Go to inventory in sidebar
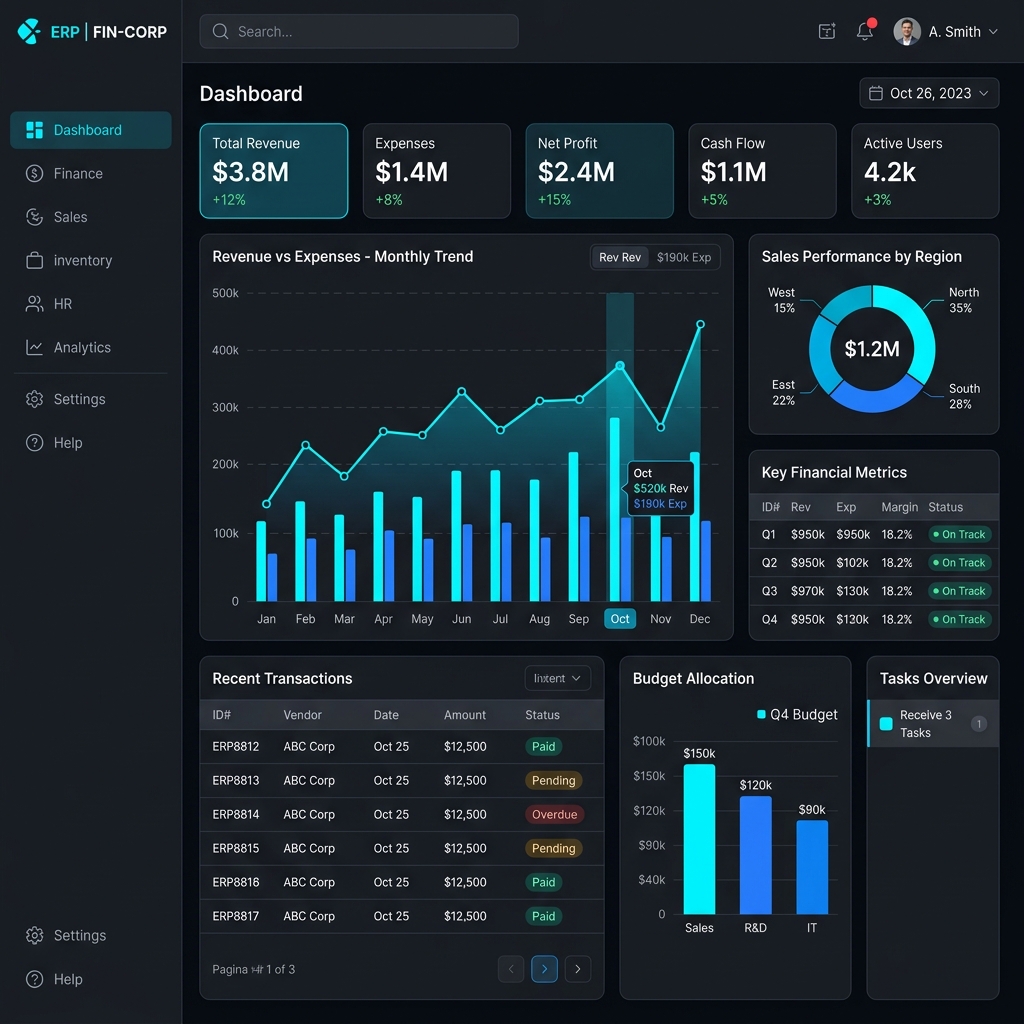Viewport: 1024px width, 1024px height. (91, 261)
